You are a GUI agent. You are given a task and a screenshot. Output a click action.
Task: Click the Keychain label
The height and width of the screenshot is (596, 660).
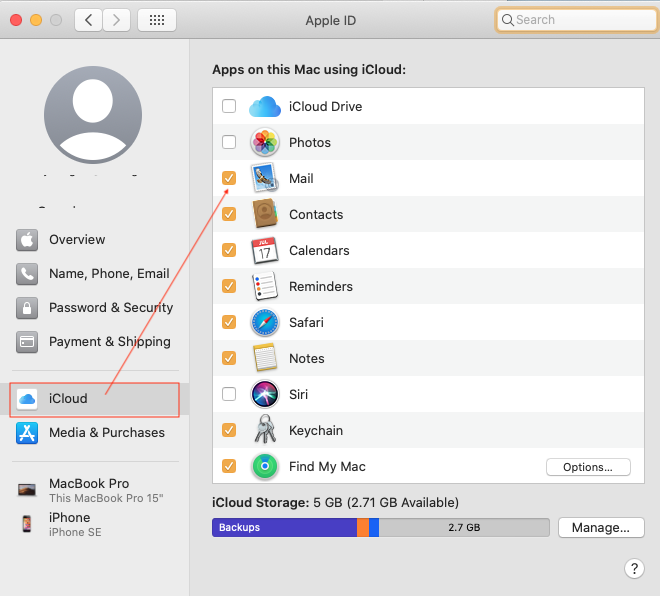[316, 431]
